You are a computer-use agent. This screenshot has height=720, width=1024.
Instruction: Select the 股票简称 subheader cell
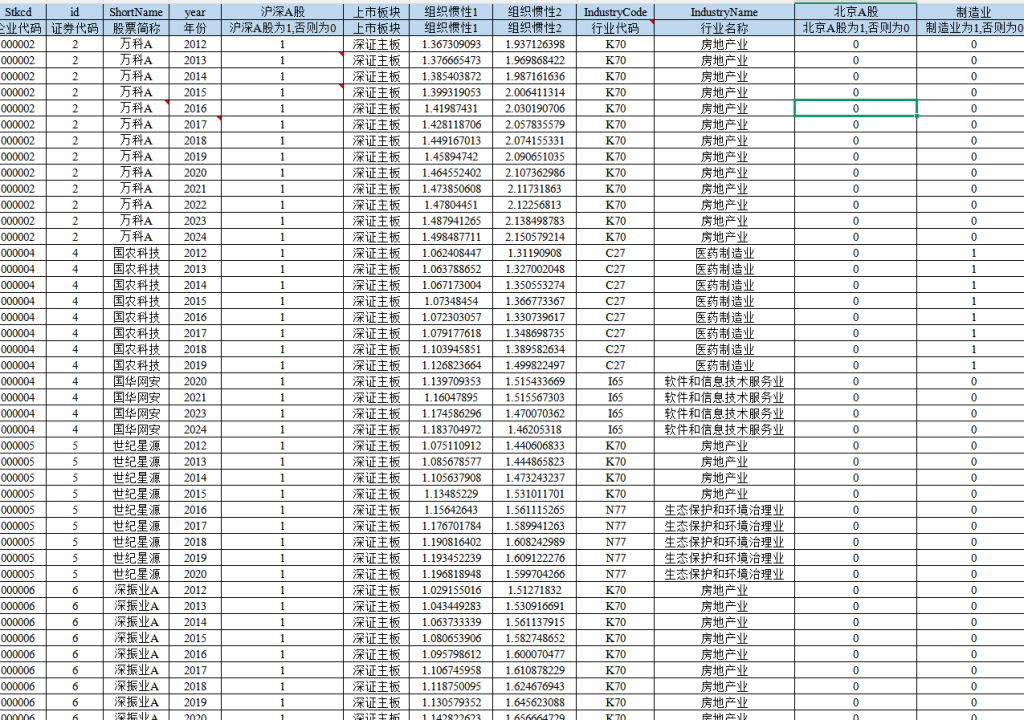[135, 28]
